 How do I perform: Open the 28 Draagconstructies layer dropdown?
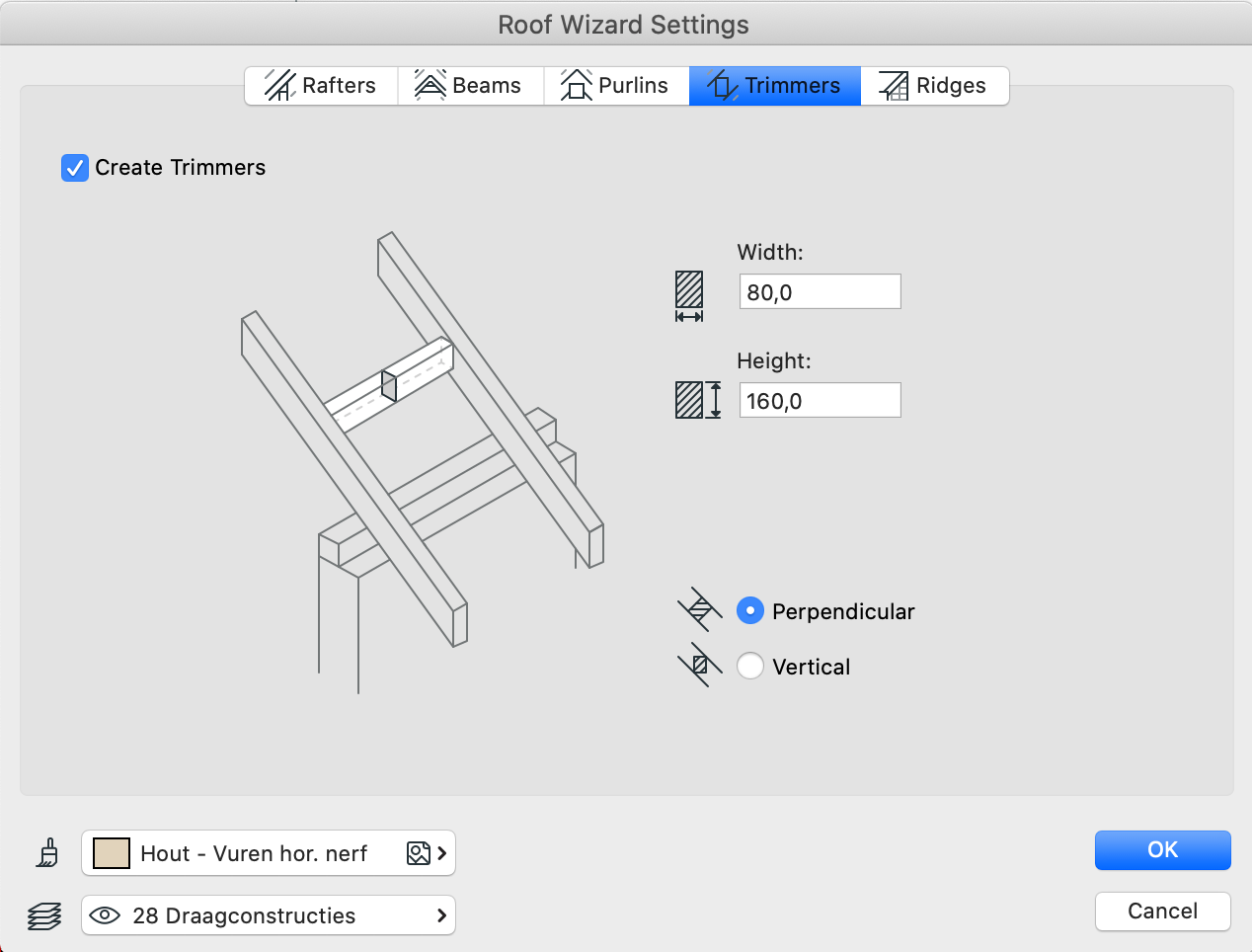coord(269,915)
